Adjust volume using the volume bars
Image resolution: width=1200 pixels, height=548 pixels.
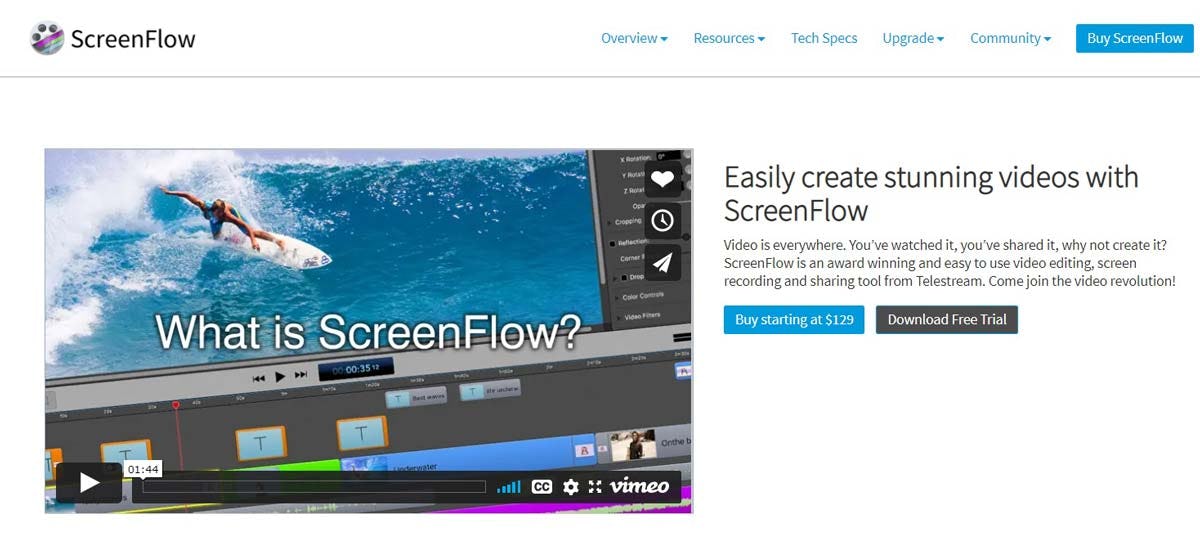click(x=509, y=487)
